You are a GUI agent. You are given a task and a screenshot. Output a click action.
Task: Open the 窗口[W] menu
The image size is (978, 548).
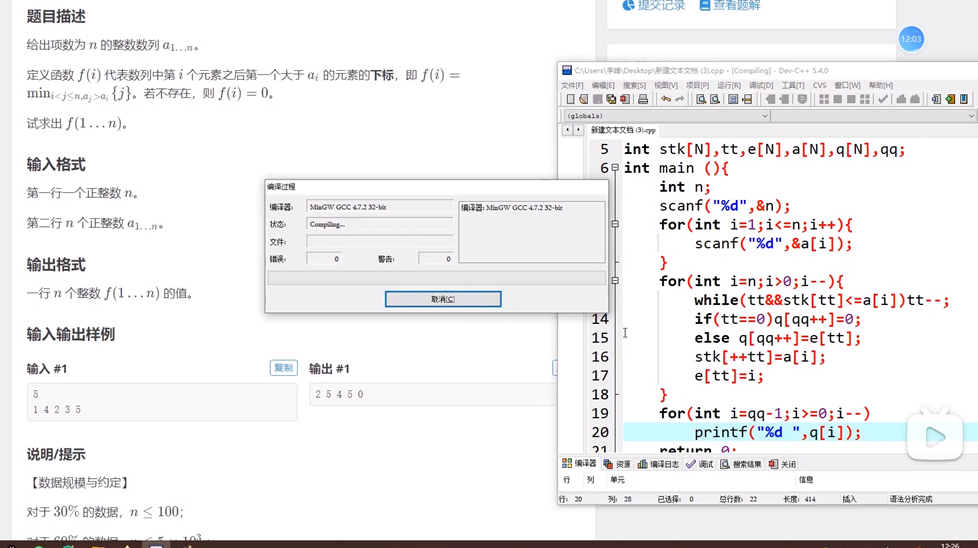pos(846,85)
